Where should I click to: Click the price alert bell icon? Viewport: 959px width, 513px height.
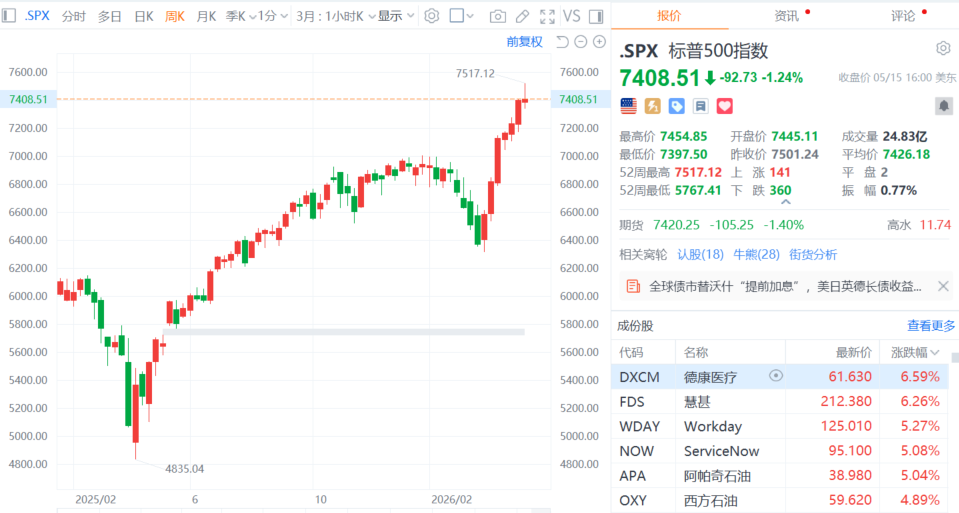(944, 106)
